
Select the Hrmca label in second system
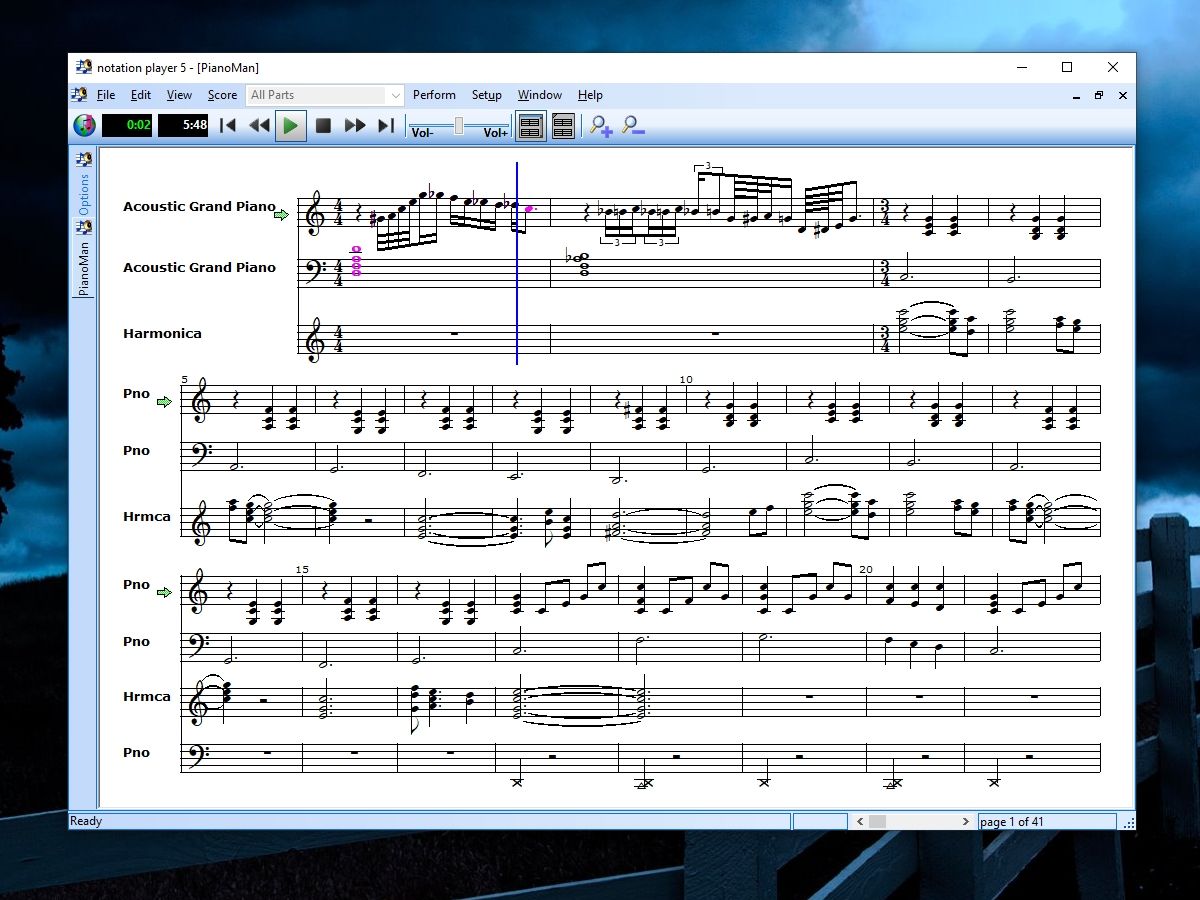pos(147,516)
